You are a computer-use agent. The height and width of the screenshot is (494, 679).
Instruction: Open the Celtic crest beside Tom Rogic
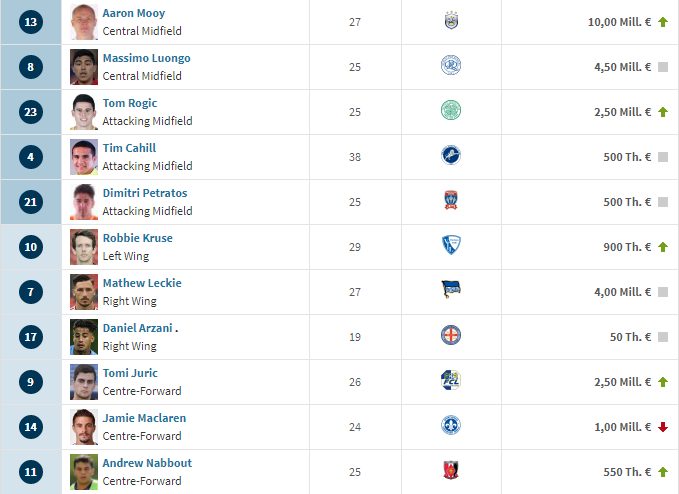[451, 110]
